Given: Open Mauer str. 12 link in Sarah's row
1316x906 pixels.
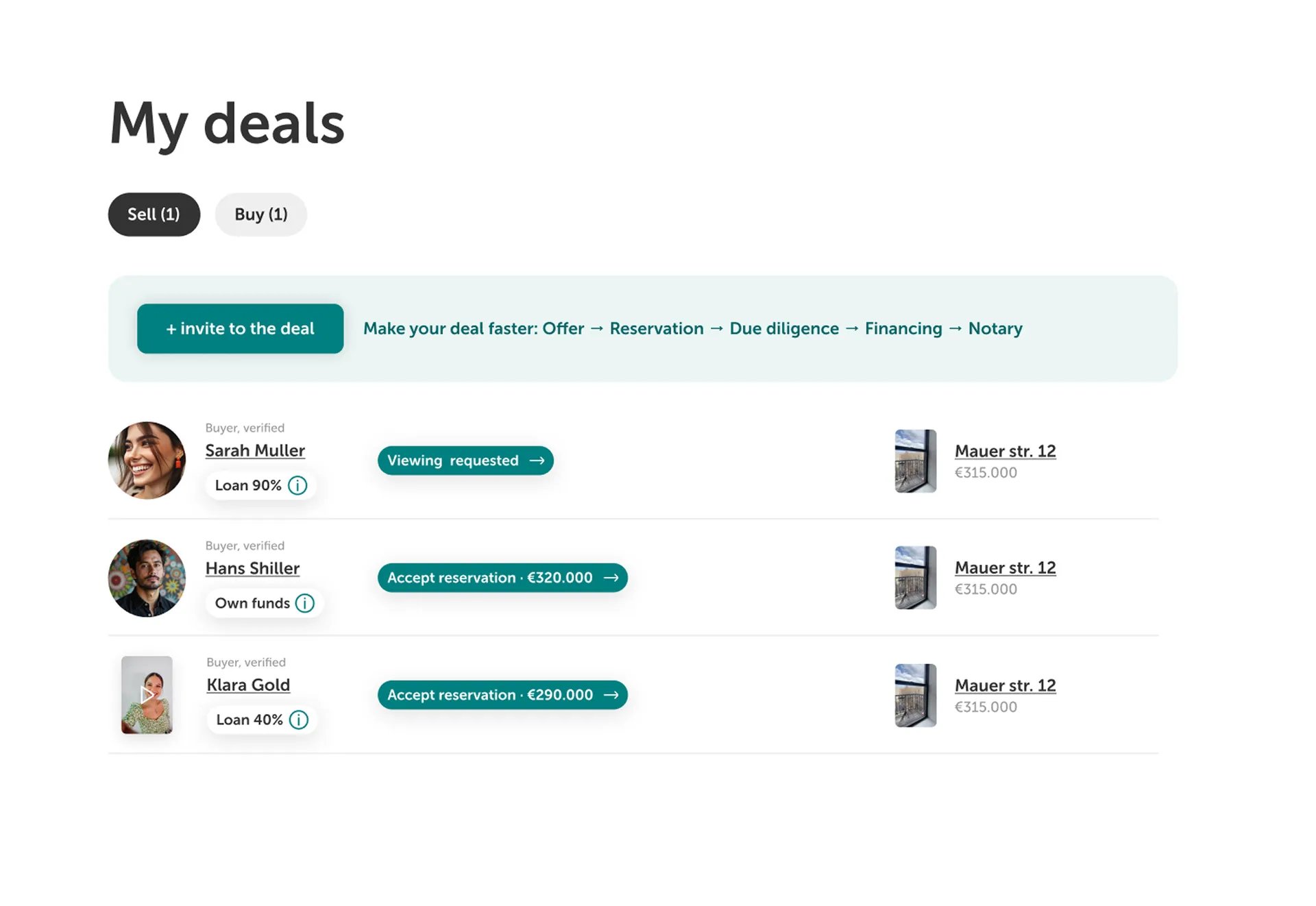Looking at the screenshot, I should [x=1005, y=451].
